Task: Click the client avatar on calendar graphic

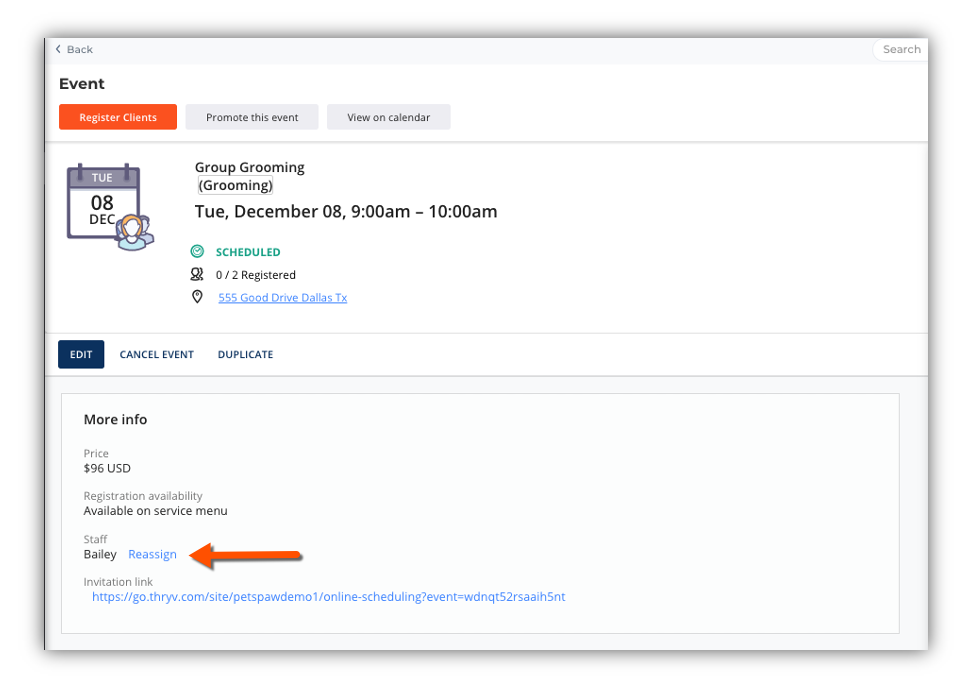Action: [x=134, y=232]
